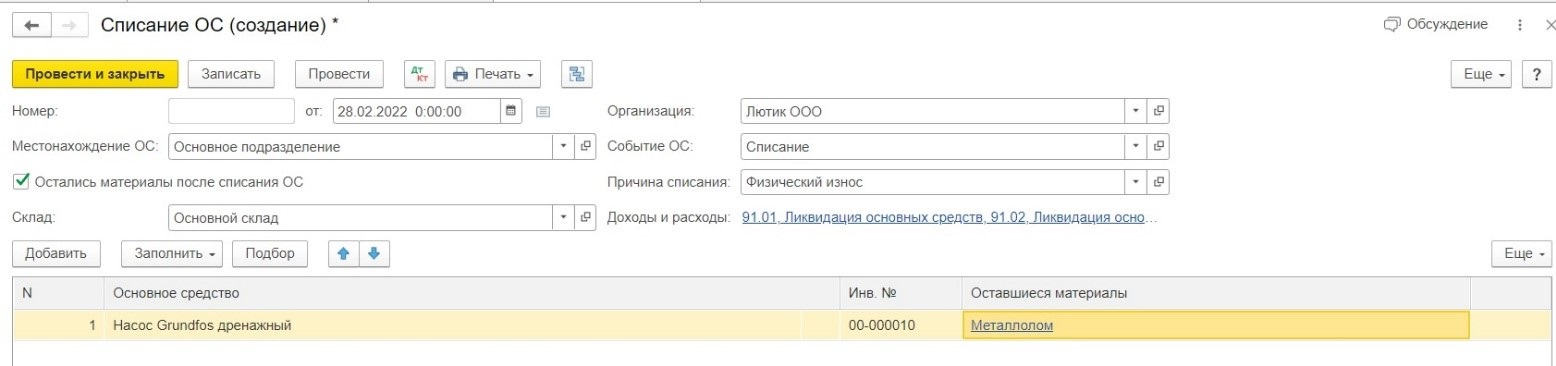1556x366 pixels.
Task: Open the Печать print menu
Action: coord(493,74)
